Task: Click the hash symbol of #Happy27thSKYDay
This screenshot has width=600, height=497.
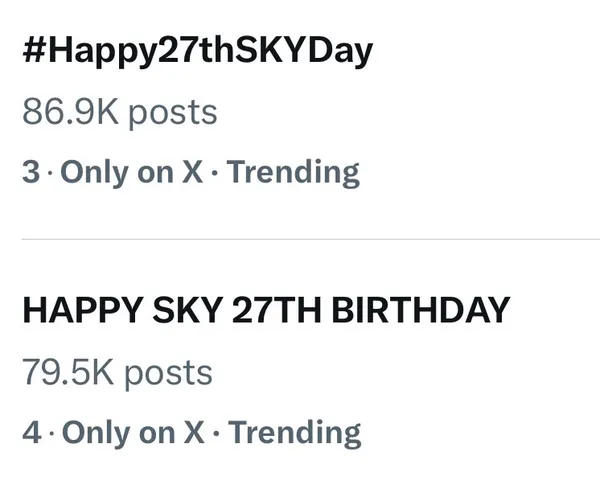Action: [34, 52]
